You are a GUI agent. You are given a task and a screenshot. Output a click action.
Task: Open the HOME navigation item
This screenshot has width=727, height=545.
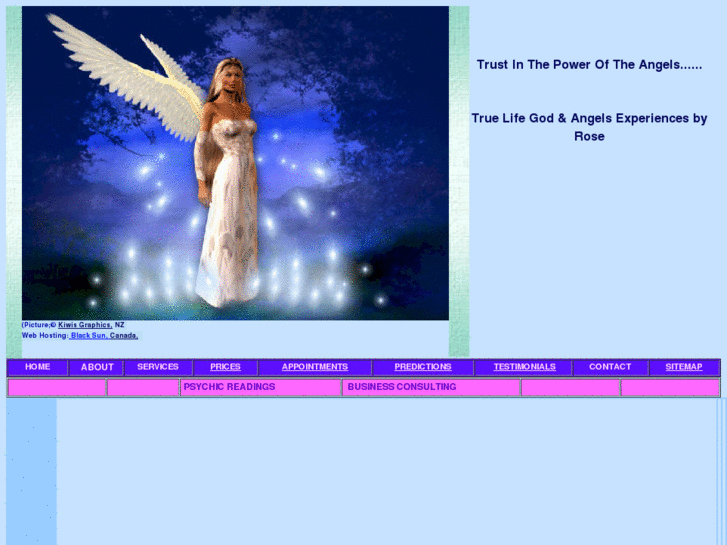[38, 367]
